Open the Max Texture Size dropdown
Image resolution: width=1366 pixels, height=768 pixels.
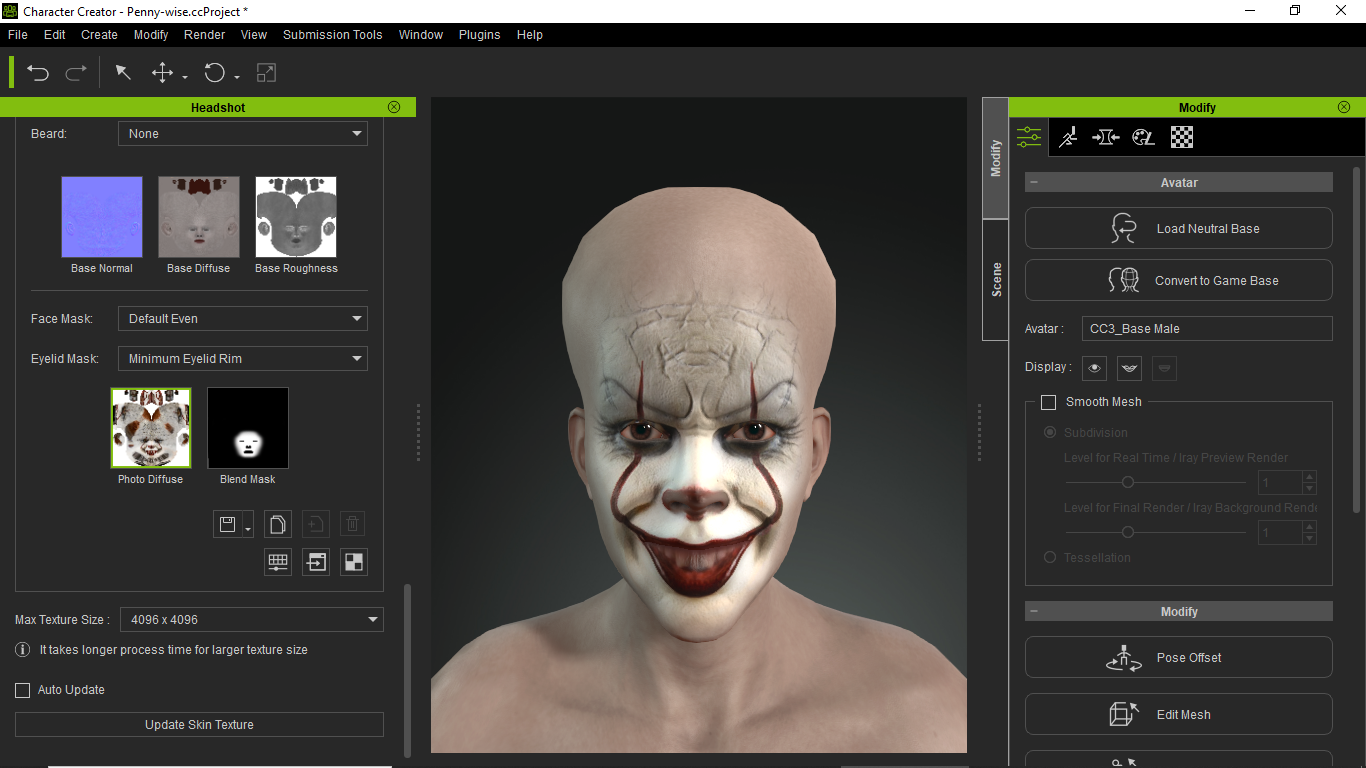click(252, 620)
